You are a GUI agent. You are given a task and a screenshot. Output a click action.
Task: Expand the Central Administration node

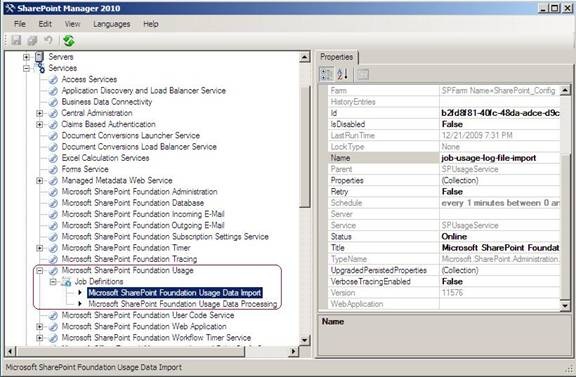(39, 113)
